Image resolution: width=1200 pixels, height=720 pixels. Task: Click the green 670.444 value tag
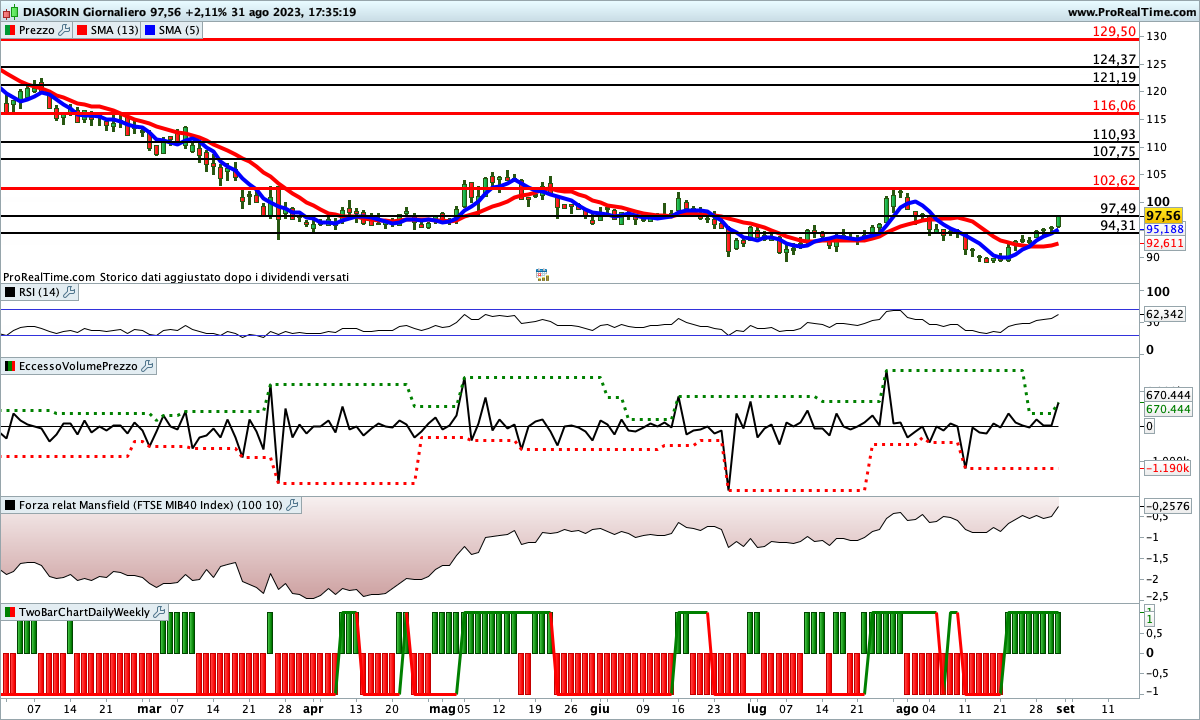pyautogui.click(x=1168, y=409)
